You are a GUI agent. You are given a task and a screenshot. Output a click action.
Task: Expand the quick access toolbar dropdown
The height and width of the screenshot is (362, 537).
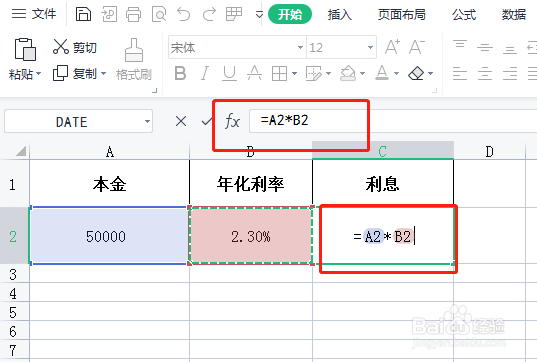point(259,14)
